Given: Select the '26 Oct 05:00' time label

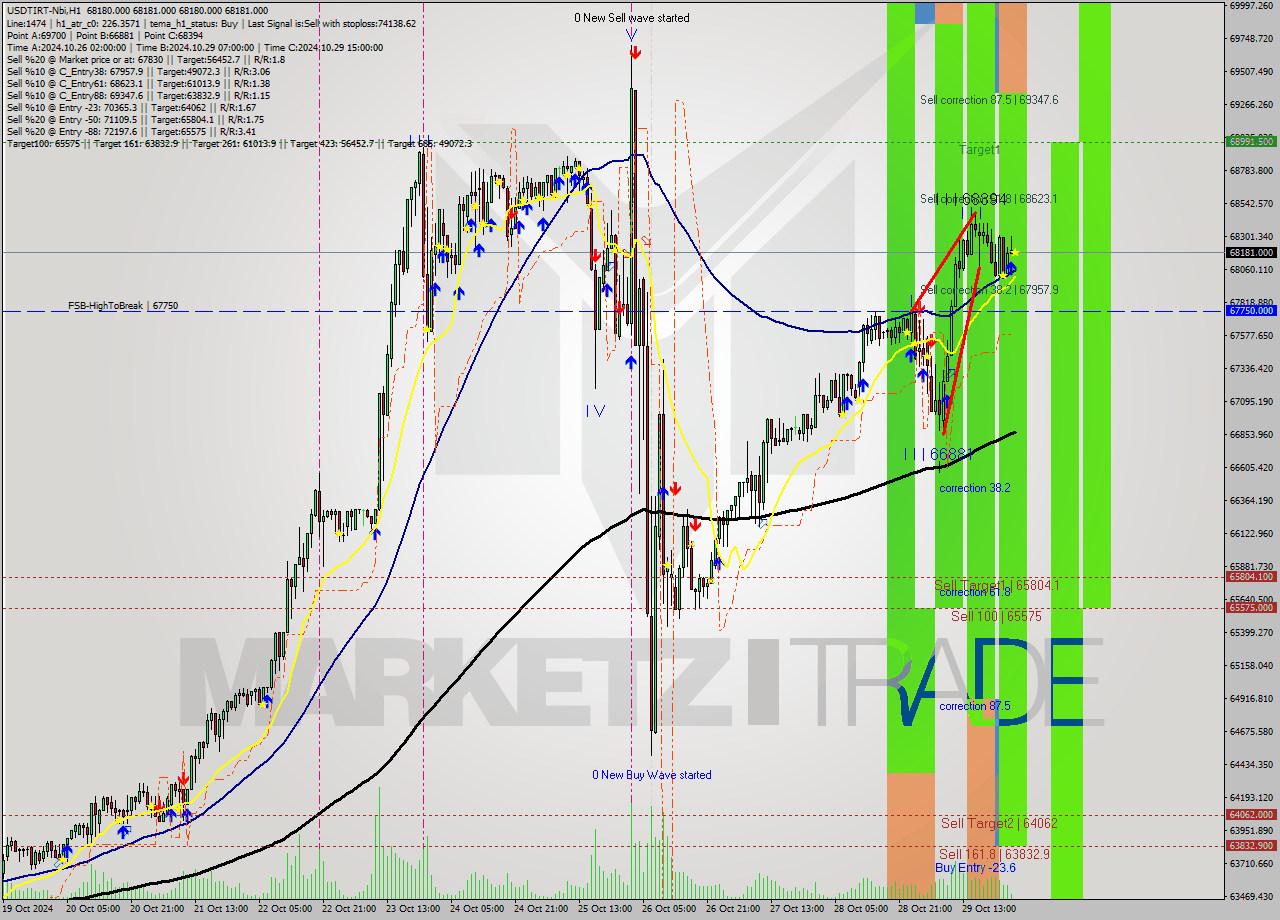Looking at the screenshot, I should [x=668, y=909].
